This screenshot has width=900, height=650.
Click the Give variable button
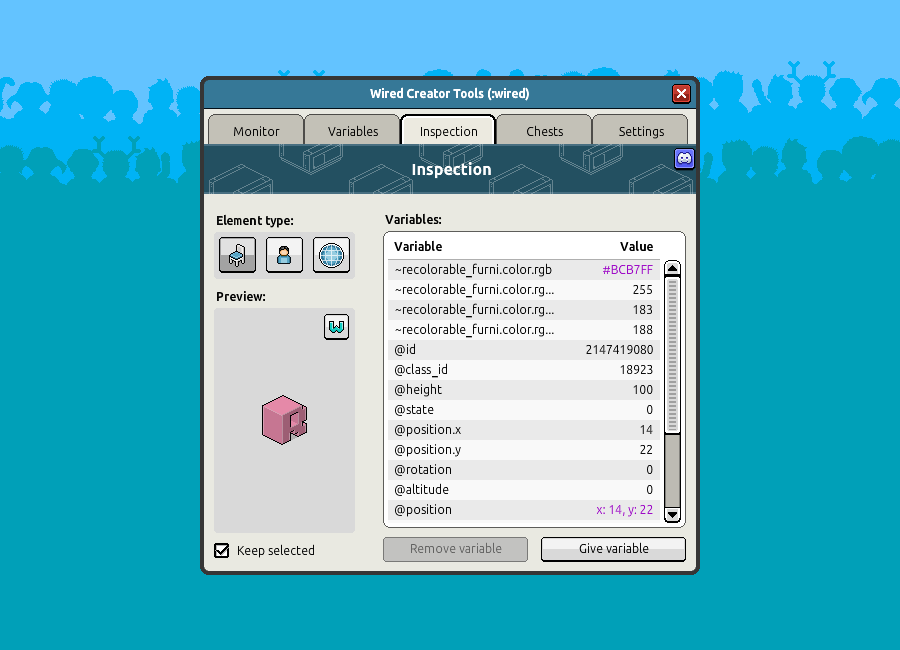613,549
